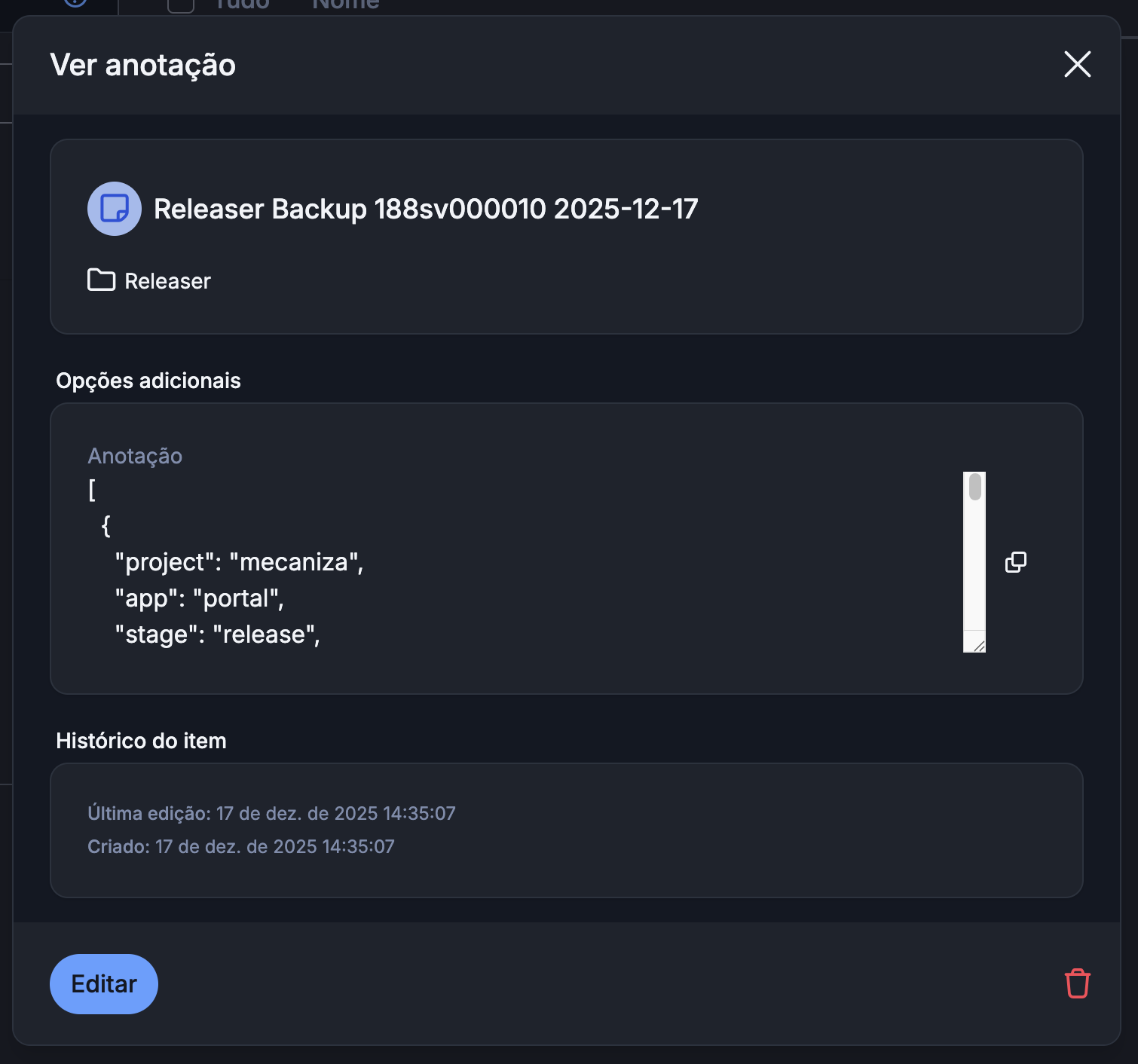1138x1064 pixels.
Task: Click the Última edição timestamp entry
Action: 272,813
